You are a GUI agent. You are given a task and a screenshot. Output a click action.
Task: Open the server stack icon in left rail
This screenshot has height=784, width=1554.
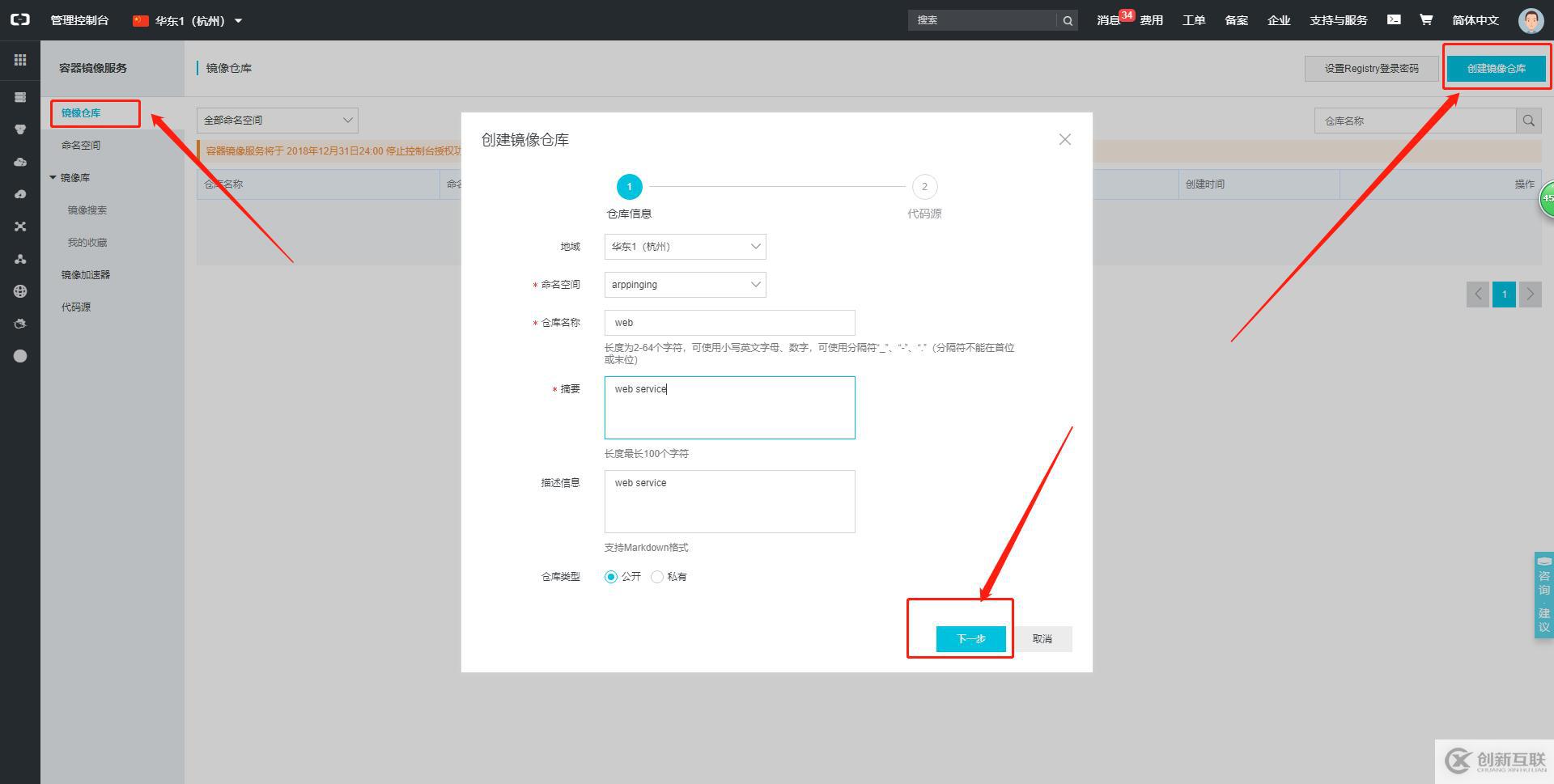pyautogui.click(x=20, y=97)
